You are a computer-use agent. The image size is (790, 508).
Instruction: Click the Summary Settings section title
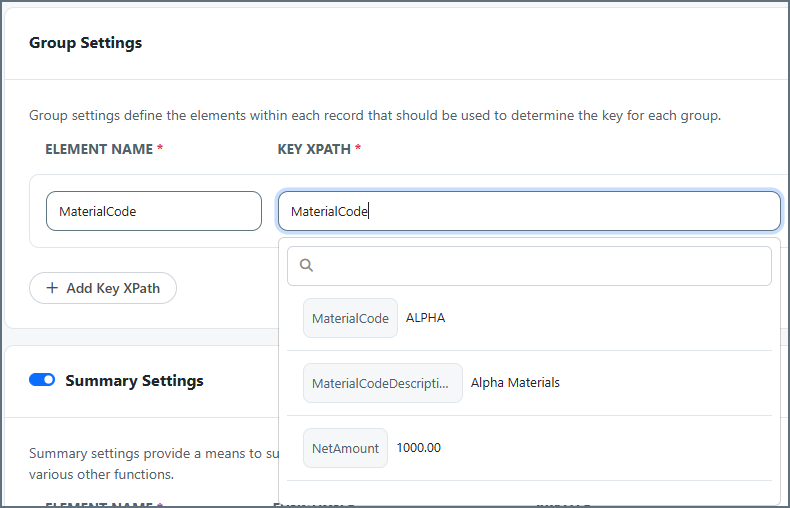(134, 381)
